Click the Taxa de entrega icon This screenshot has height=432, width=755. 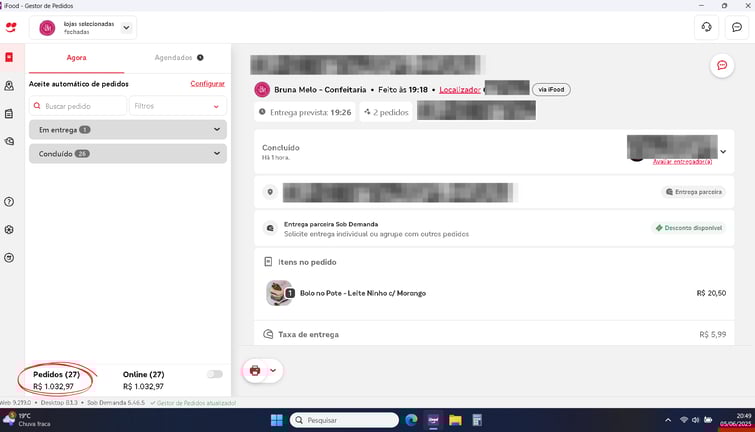268,334
